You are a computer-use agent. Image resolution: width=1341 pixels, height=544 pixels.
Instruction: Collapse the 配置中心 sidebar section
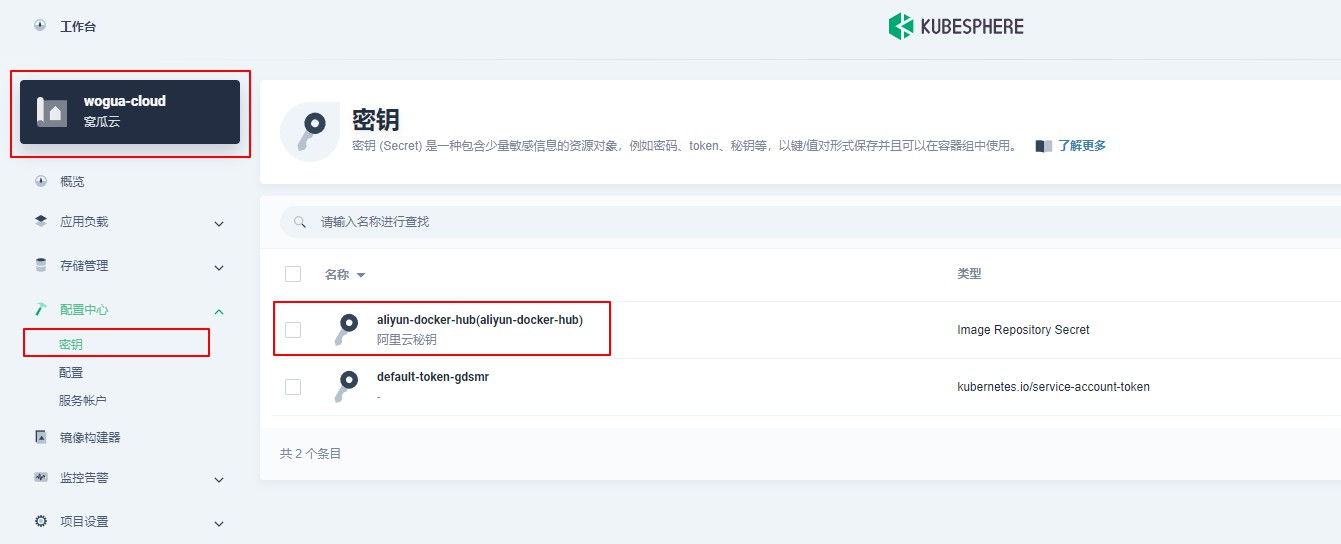coord(219,311)
